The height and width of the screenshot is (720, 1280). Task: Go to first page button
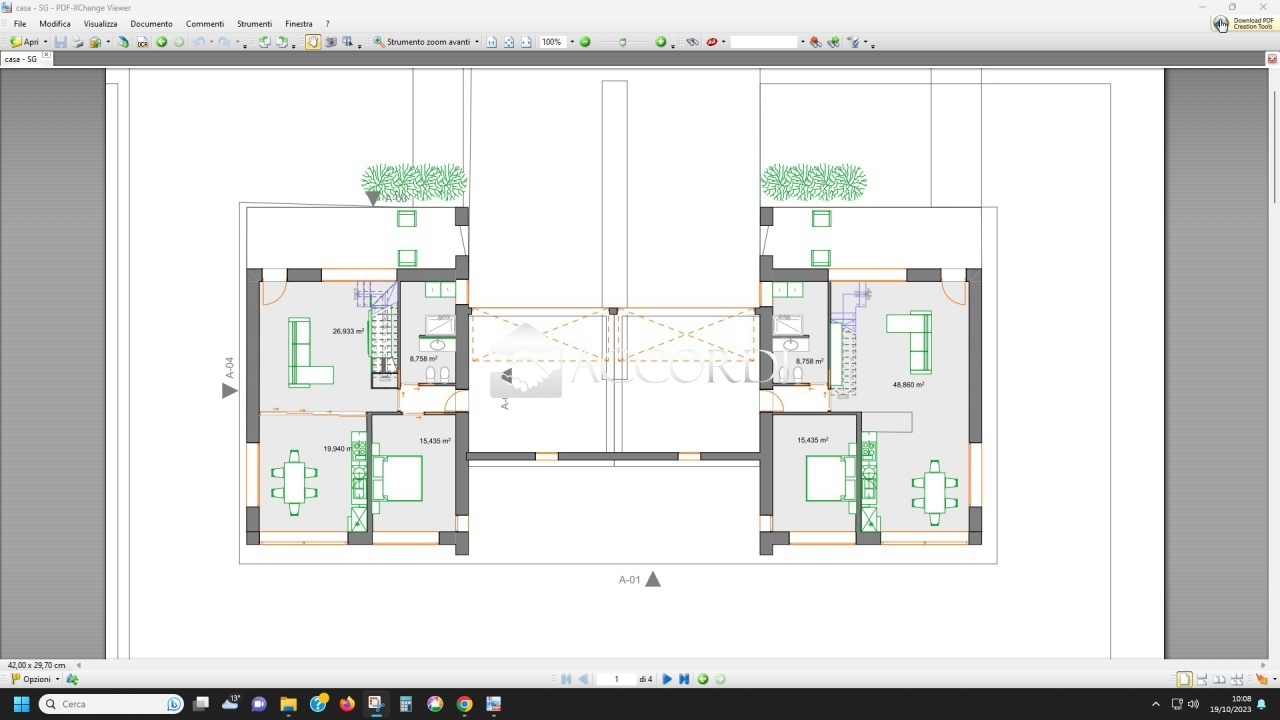click(566, 679)
